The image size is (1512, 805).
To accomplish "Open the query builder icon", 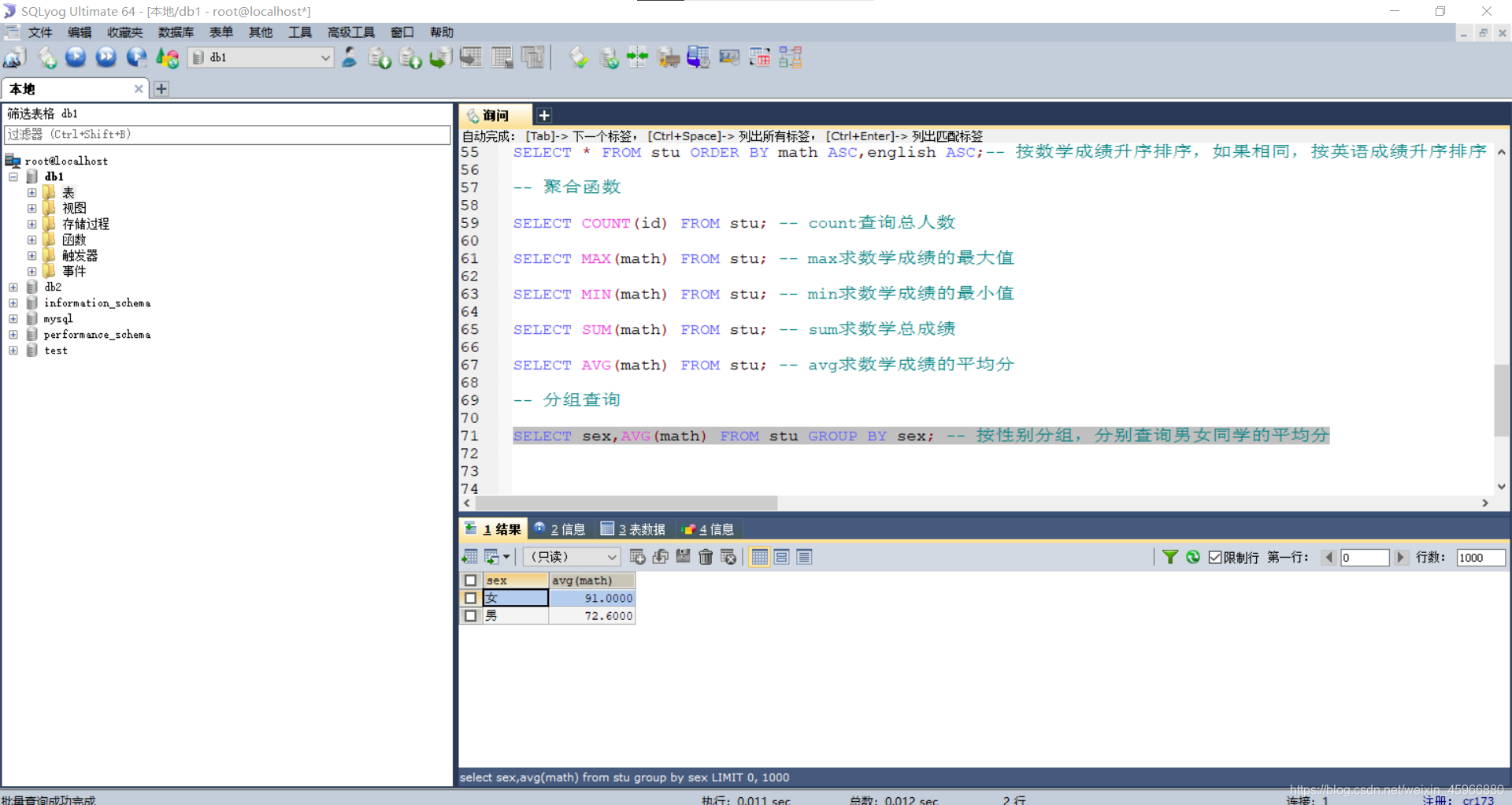I will tap(760, 57).
